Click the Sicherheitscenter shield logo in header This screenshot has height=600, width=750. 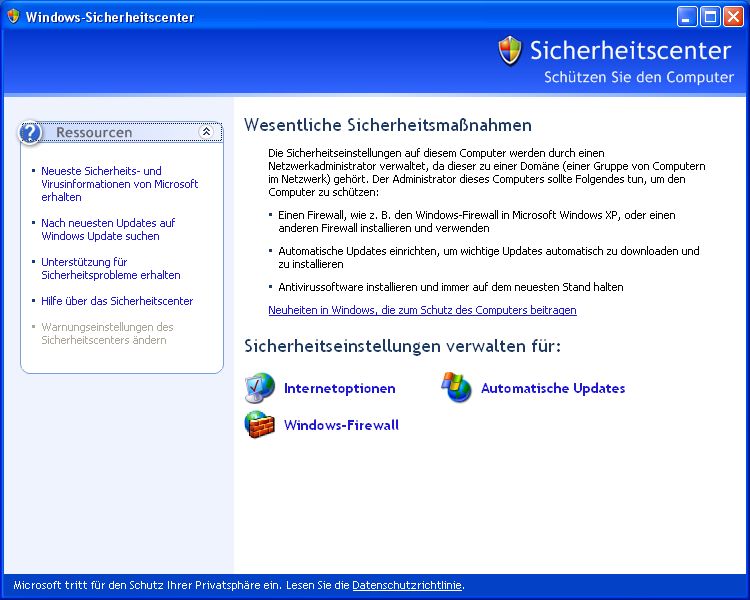click(510, 50)
